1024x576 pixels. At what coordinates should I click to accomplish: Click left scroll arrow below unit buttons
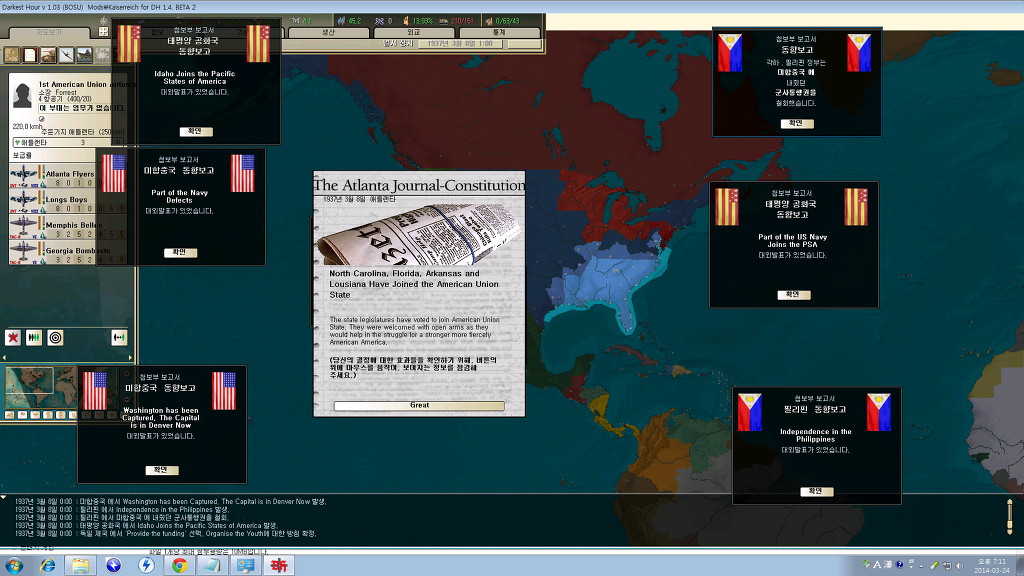(5, 357)
